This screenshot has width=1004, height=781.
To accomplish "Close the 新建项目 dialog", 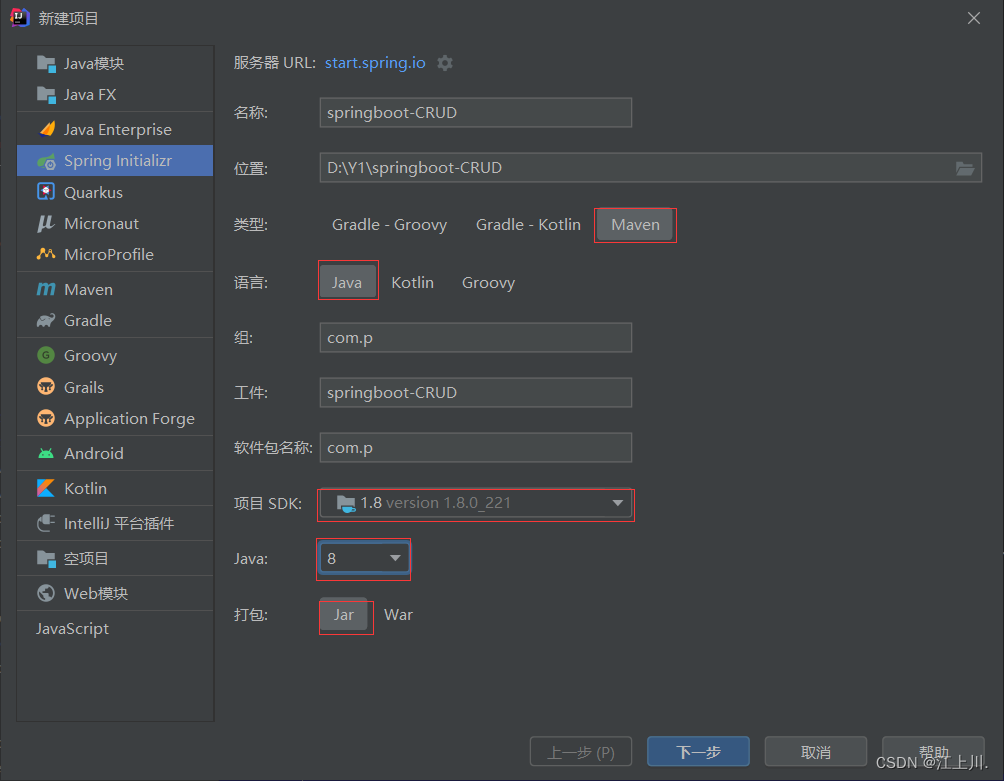I will click(x=974, y=18).
